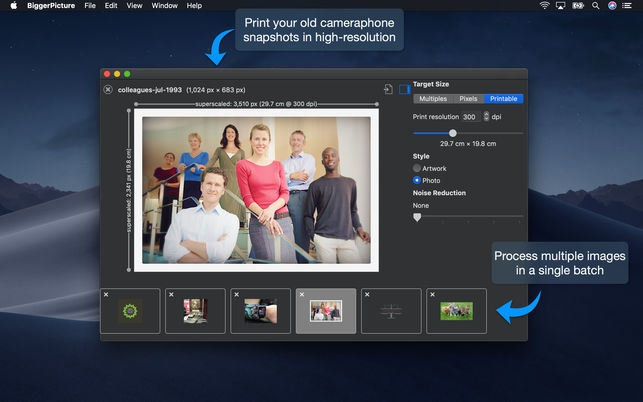
Task: Click the print resolution dpi field
Action: 471,117
